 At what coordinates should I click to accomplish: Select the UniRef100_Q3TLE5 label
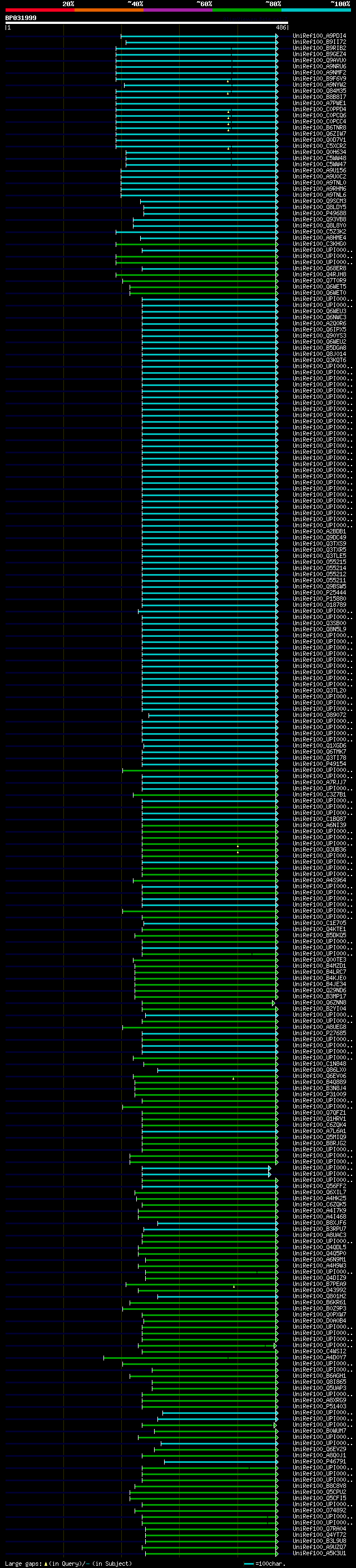(x=319, y=556)
